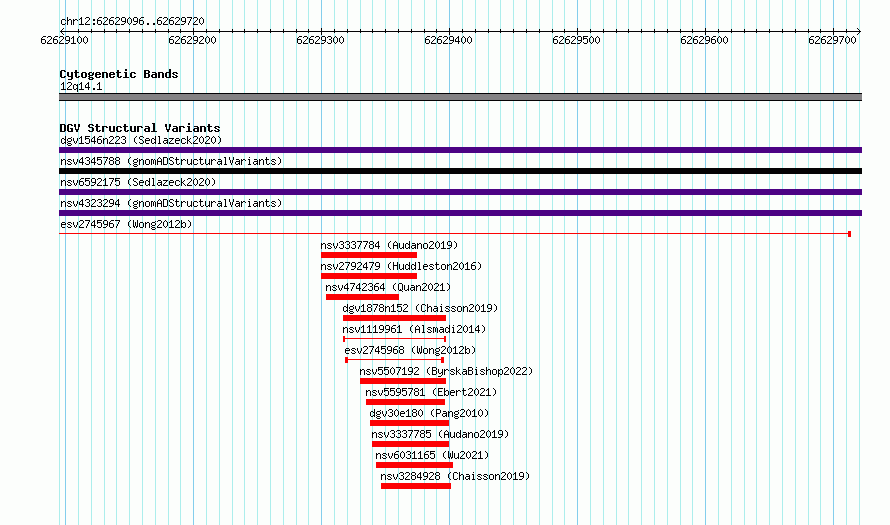Click ruler position 62629600
This screenshot has height=525, width=890.
[704, 40]
